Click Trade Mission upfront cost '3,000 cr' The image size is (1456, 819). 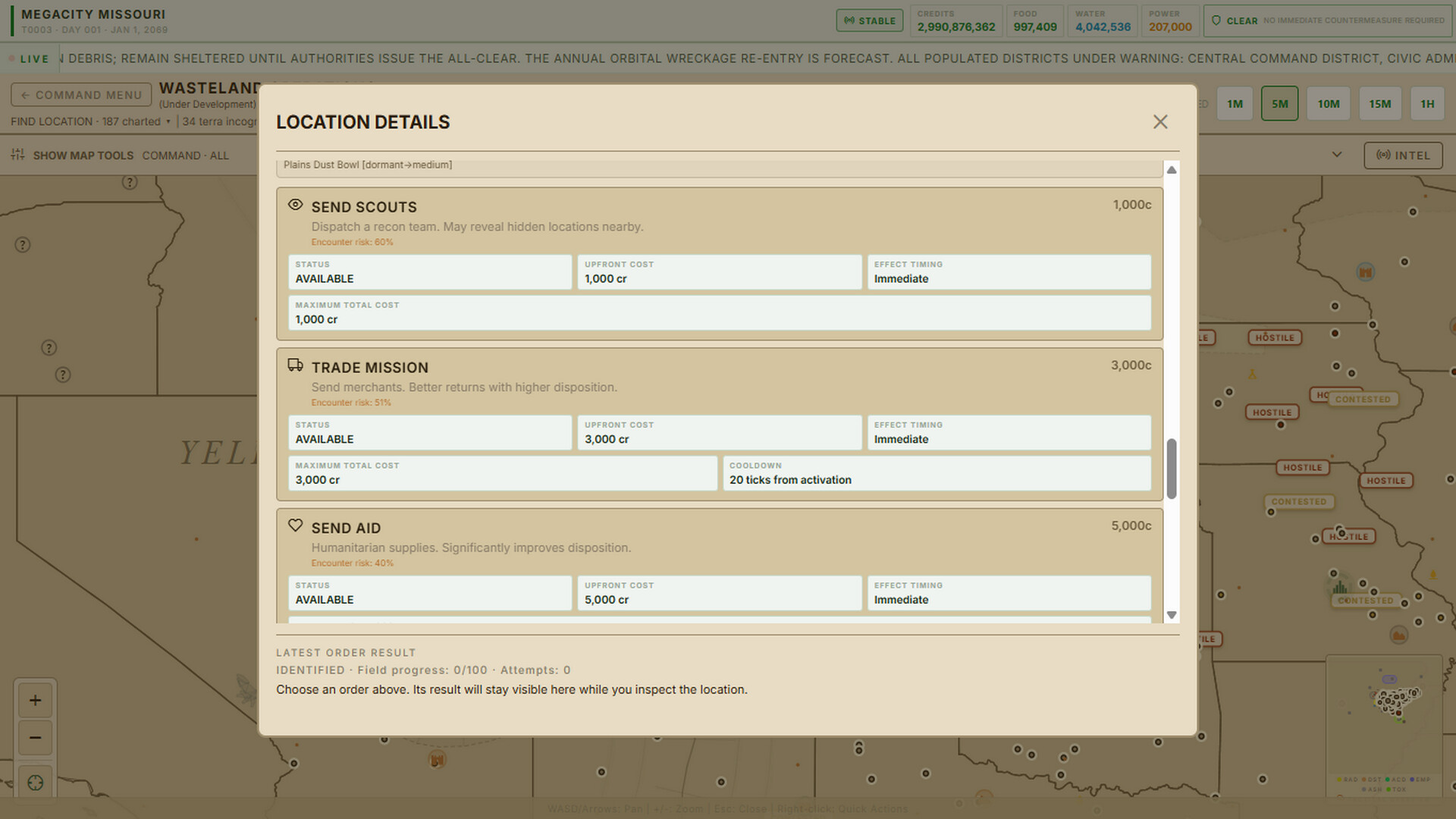[x=607, y=439]
